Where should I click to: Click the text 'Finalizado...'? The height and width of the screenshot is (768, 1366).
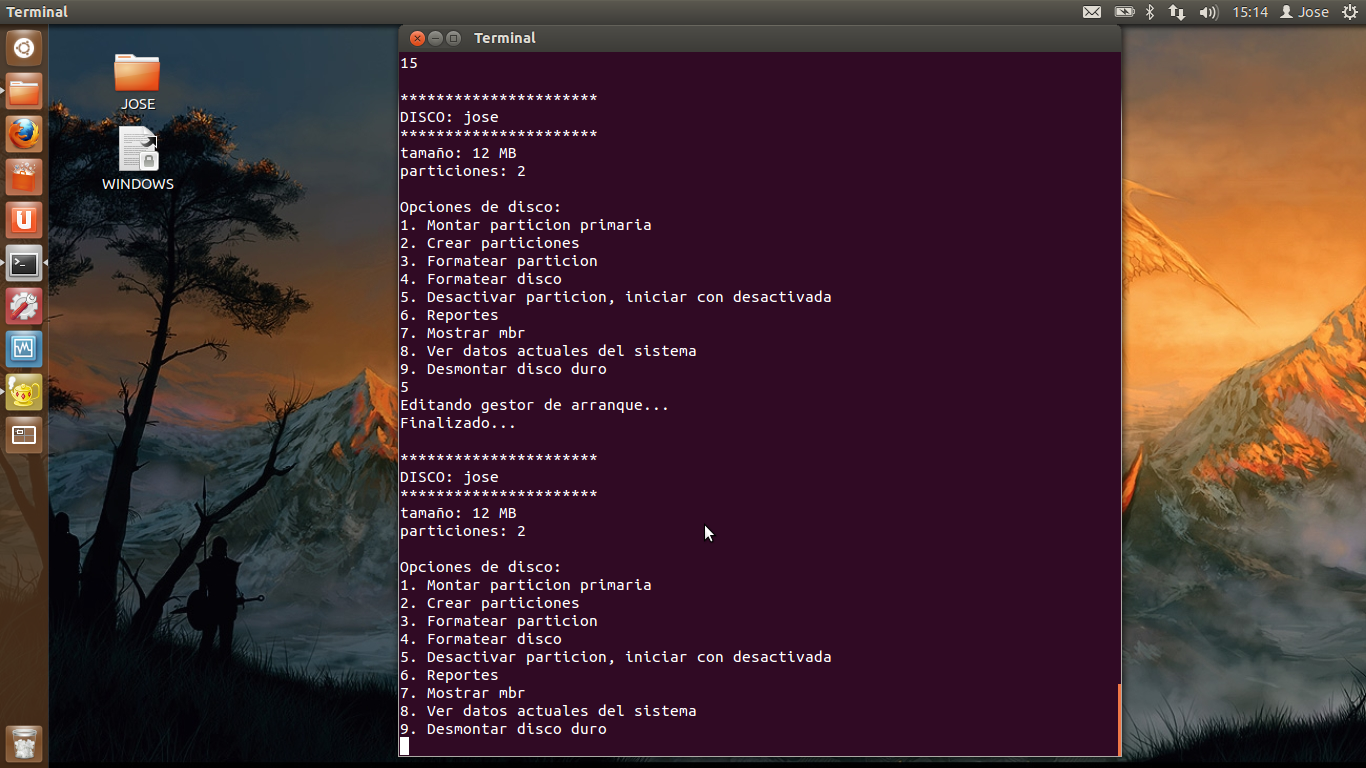pos(458,423)
